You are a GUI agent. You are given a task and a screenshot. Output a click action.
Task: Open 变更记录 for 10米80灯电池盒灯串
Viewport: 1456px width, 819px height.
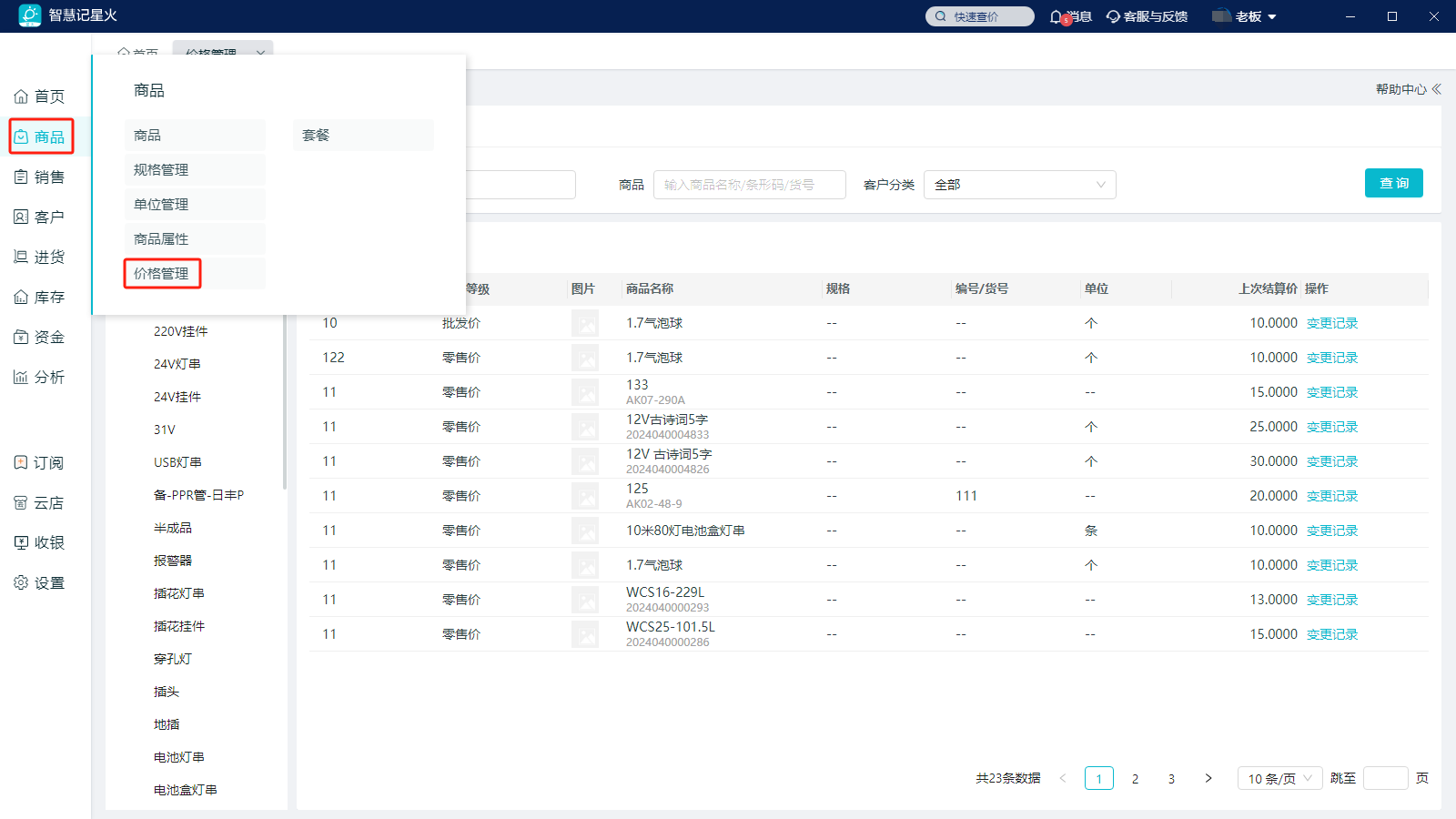[x=1332, y=531]
